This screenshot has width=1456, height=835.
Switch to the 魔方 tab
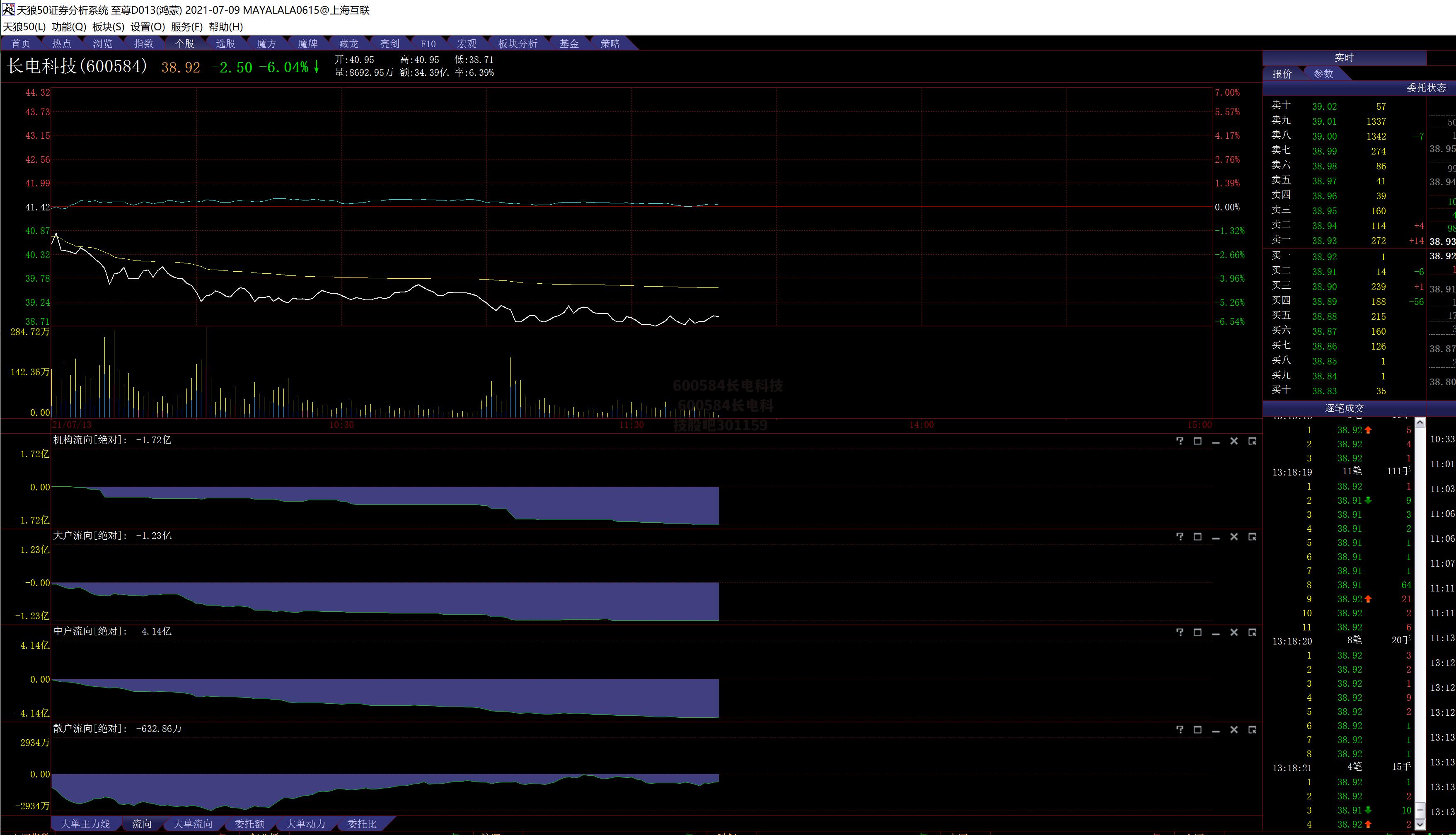267,43
